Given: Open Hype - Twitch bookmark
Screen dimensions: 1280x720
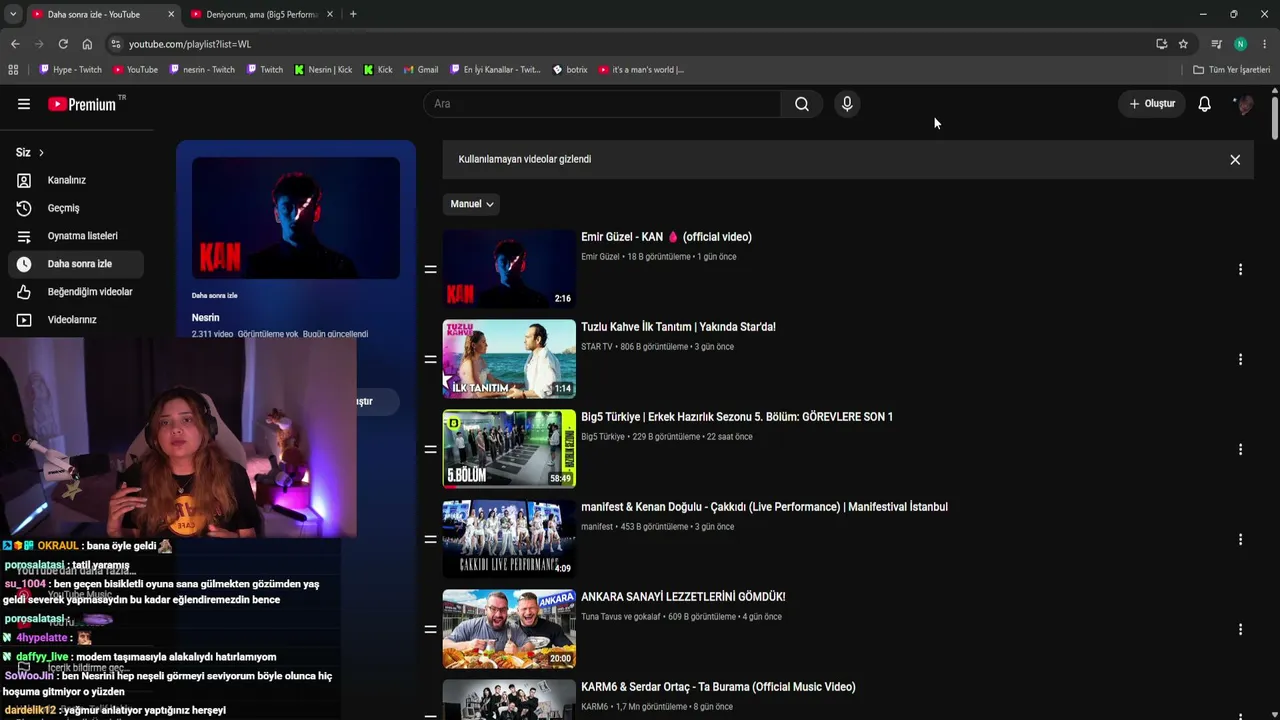Looking at the screenshot, I should tap(70, 70).
